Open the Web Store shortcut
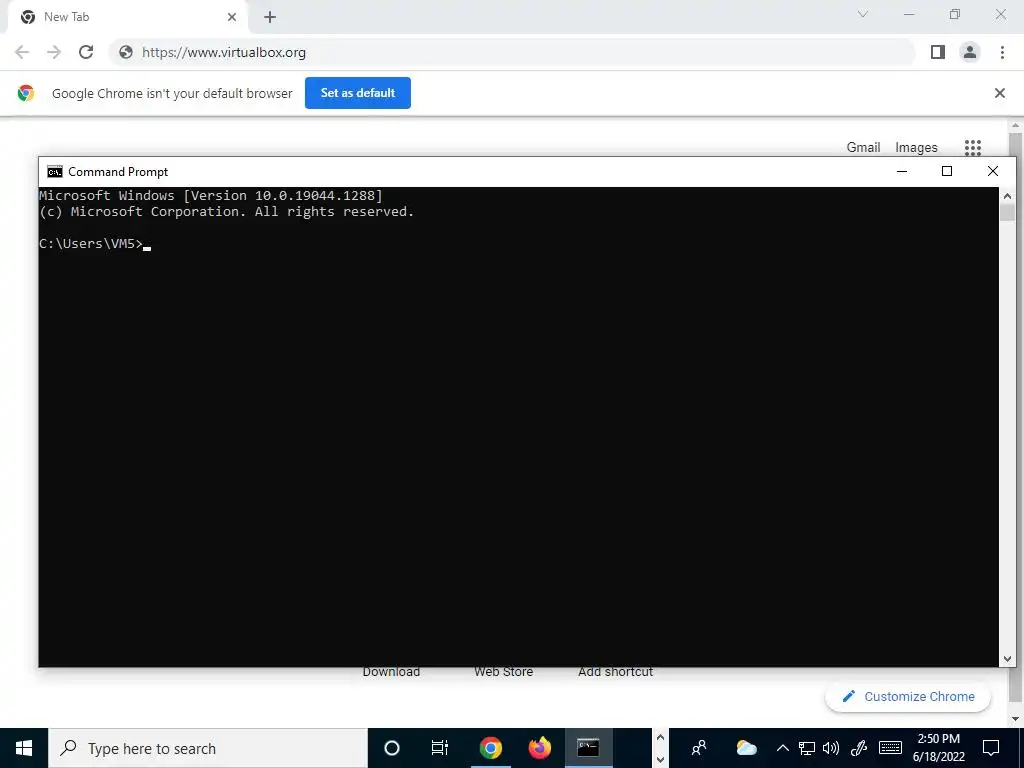The image size is (1024, 768). pos(504,672)
